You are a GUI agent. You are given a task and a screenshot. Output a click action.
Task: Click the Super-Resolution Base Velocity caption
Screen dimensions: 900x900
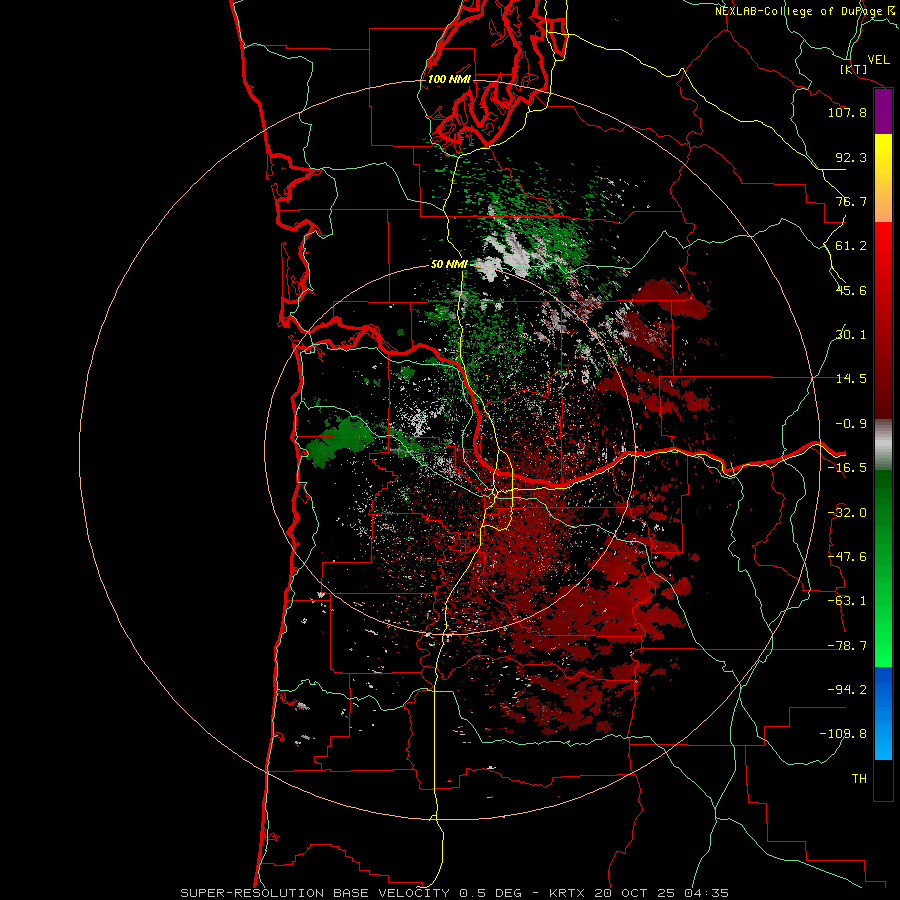455,893
